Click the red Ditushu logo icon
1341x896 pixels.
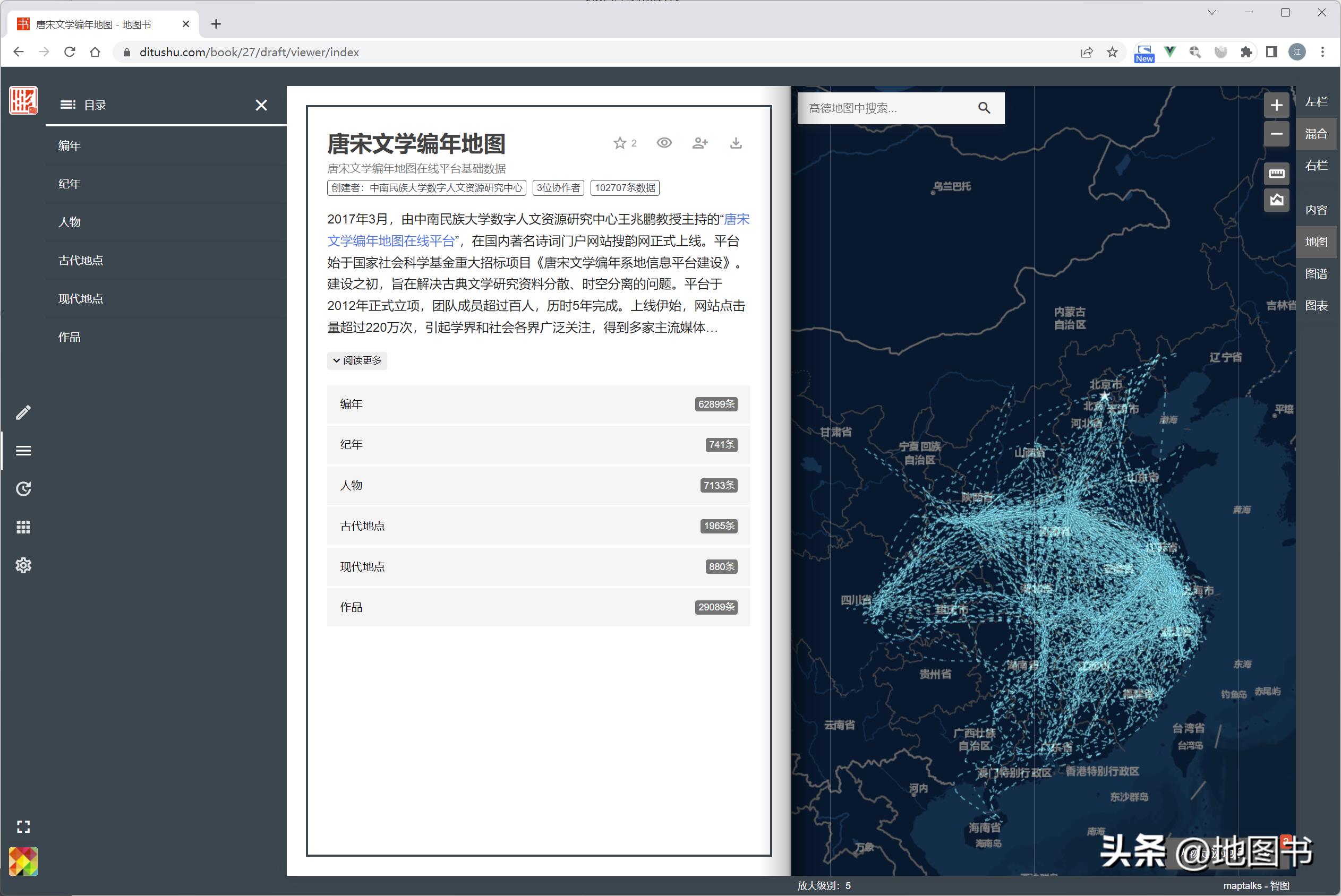(x=23, y=100)
